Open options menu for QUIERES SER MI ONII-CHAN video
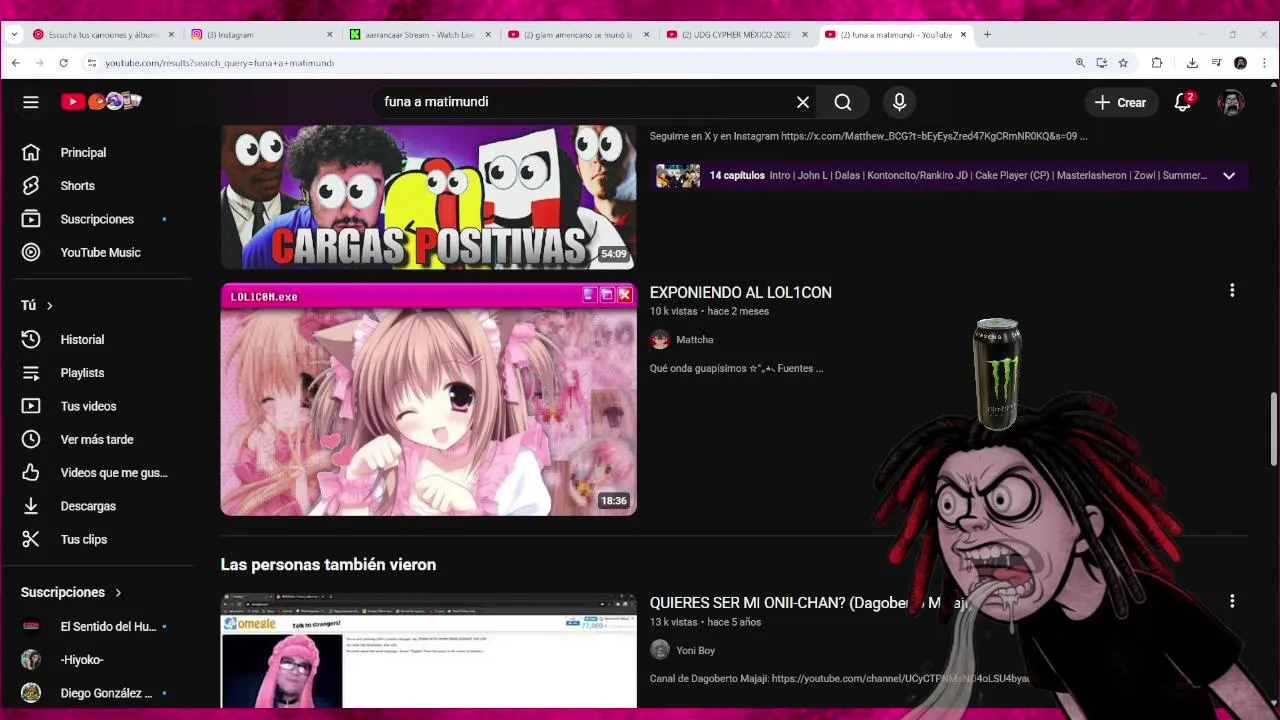 tap(1232, 601)
